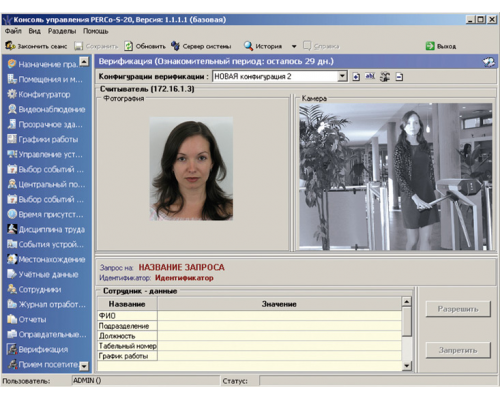Expand the arrow next to 'История'
500x400 pixels.
(x=294, y=46)
